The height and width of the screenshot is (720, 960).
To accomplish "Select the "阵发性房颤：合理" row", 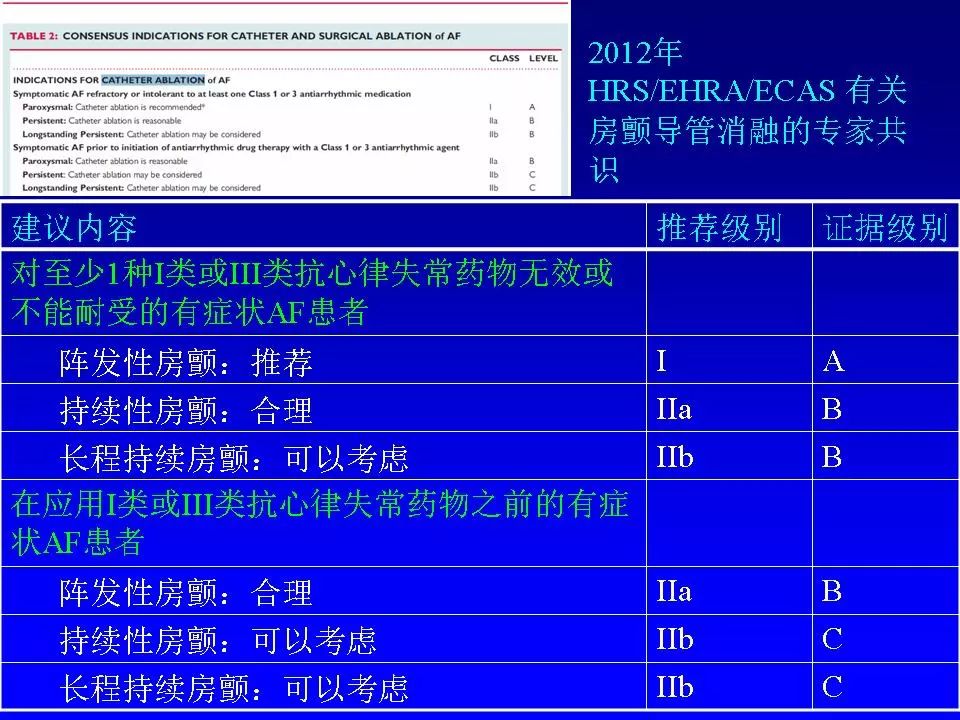I will (x=200, y=593).
